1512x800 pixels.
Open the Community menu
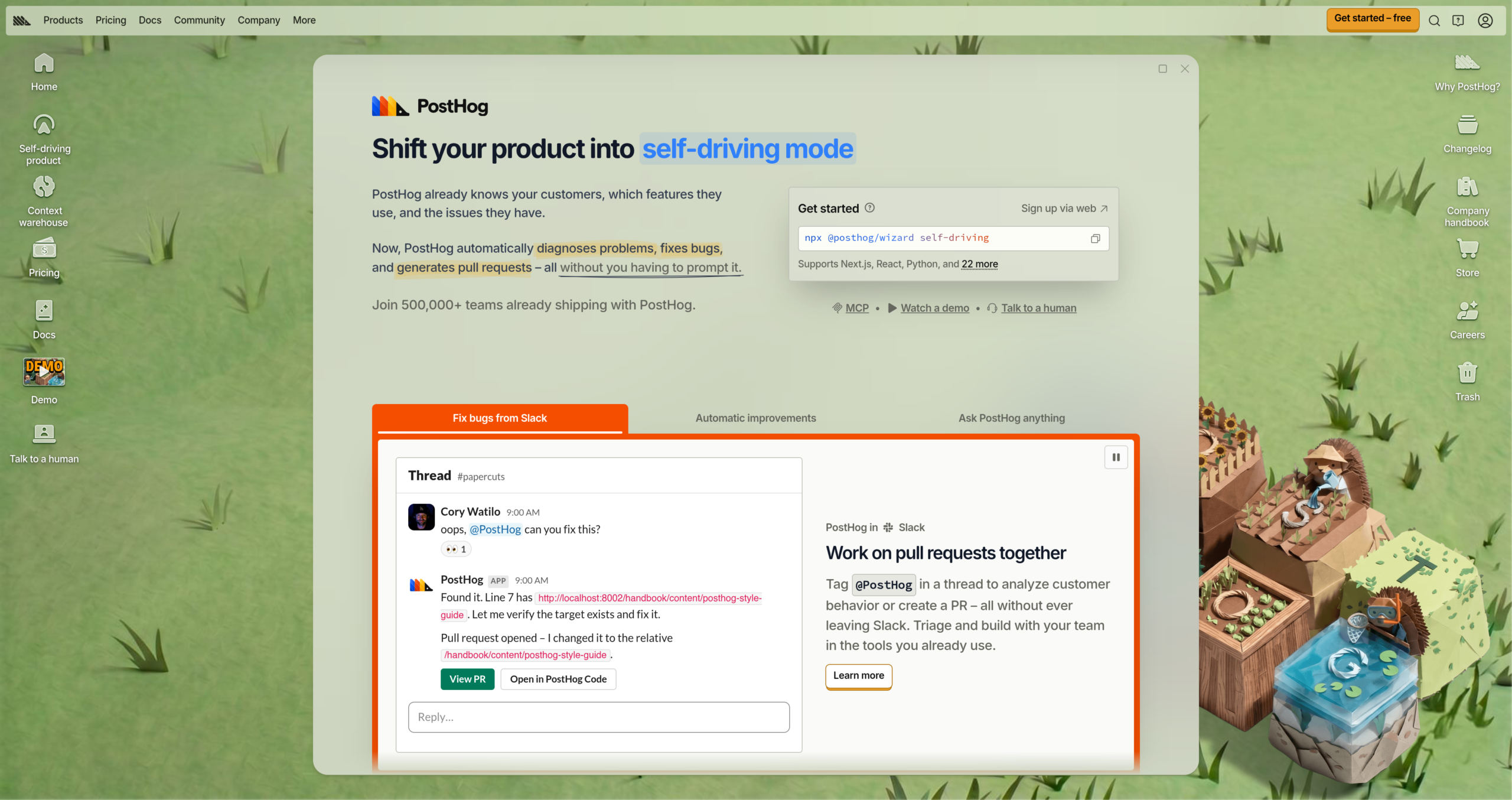[x=199, y=20]
